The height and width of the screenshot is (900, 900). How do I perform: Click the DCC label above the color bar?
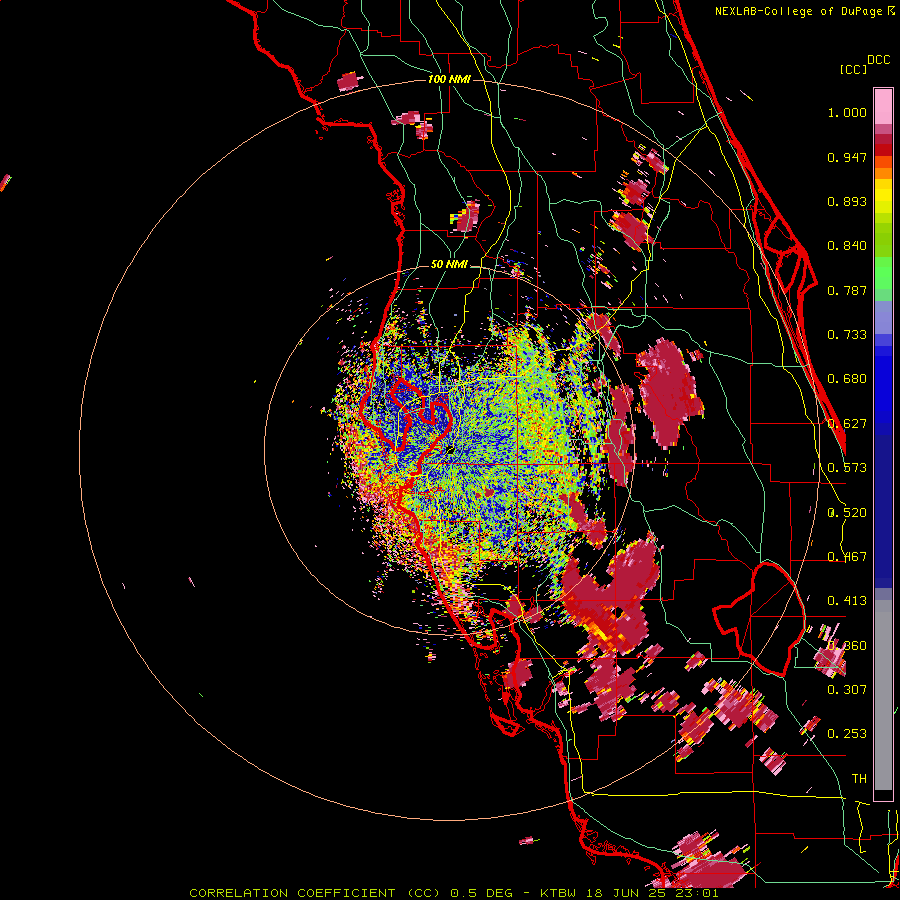click(879, 60)
